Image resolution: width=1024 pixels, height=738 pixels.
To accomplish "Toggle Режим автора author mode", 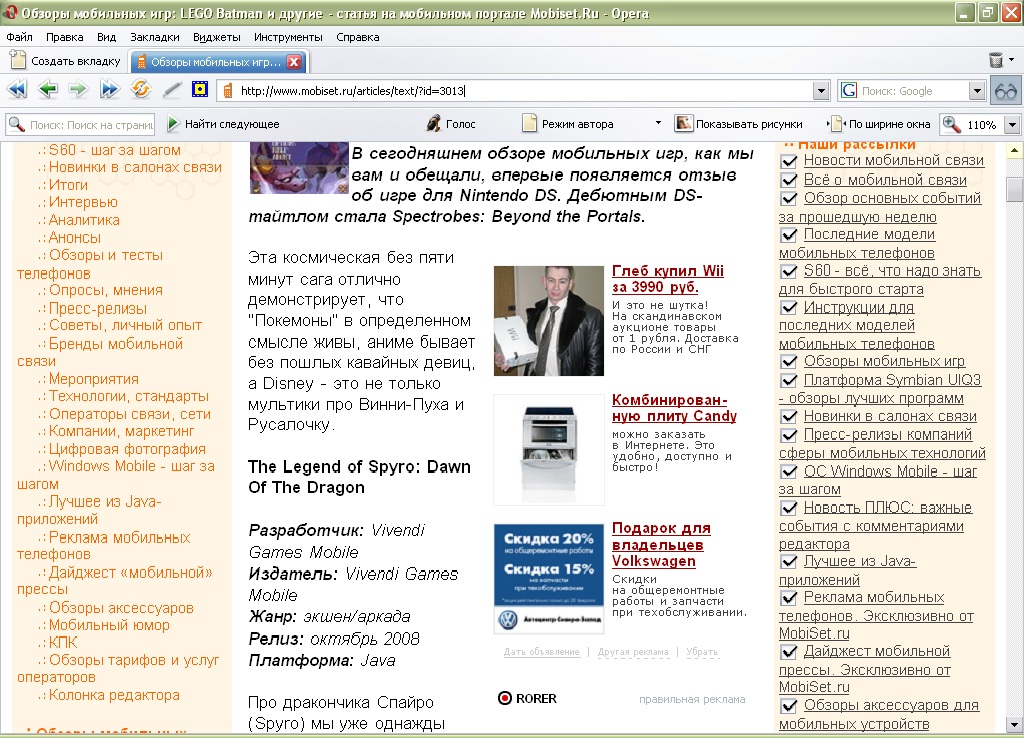I will [568, 123].
